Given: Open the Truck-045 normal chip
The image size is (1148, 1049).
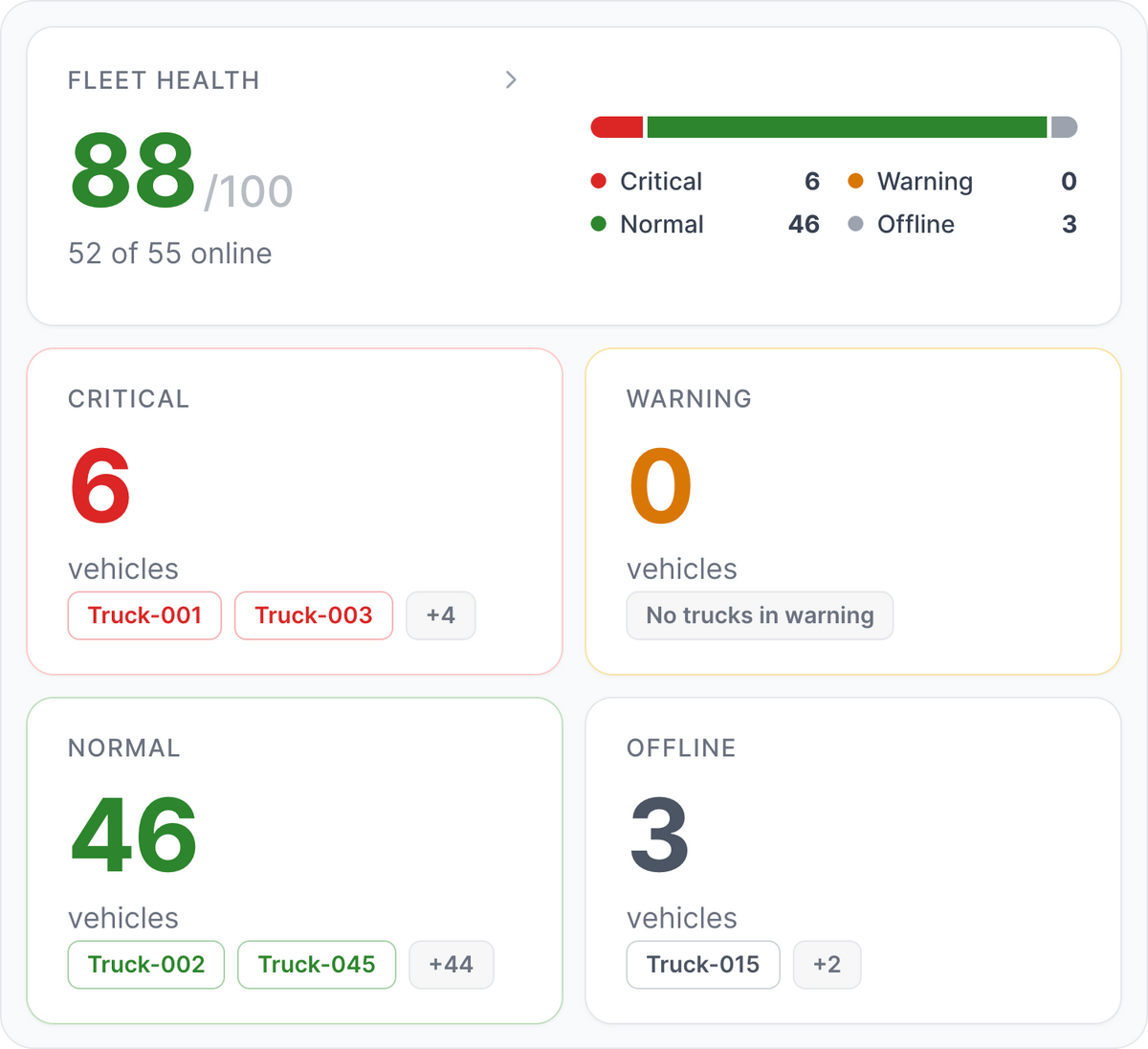Looking at the screenshot, I should 317,965.
